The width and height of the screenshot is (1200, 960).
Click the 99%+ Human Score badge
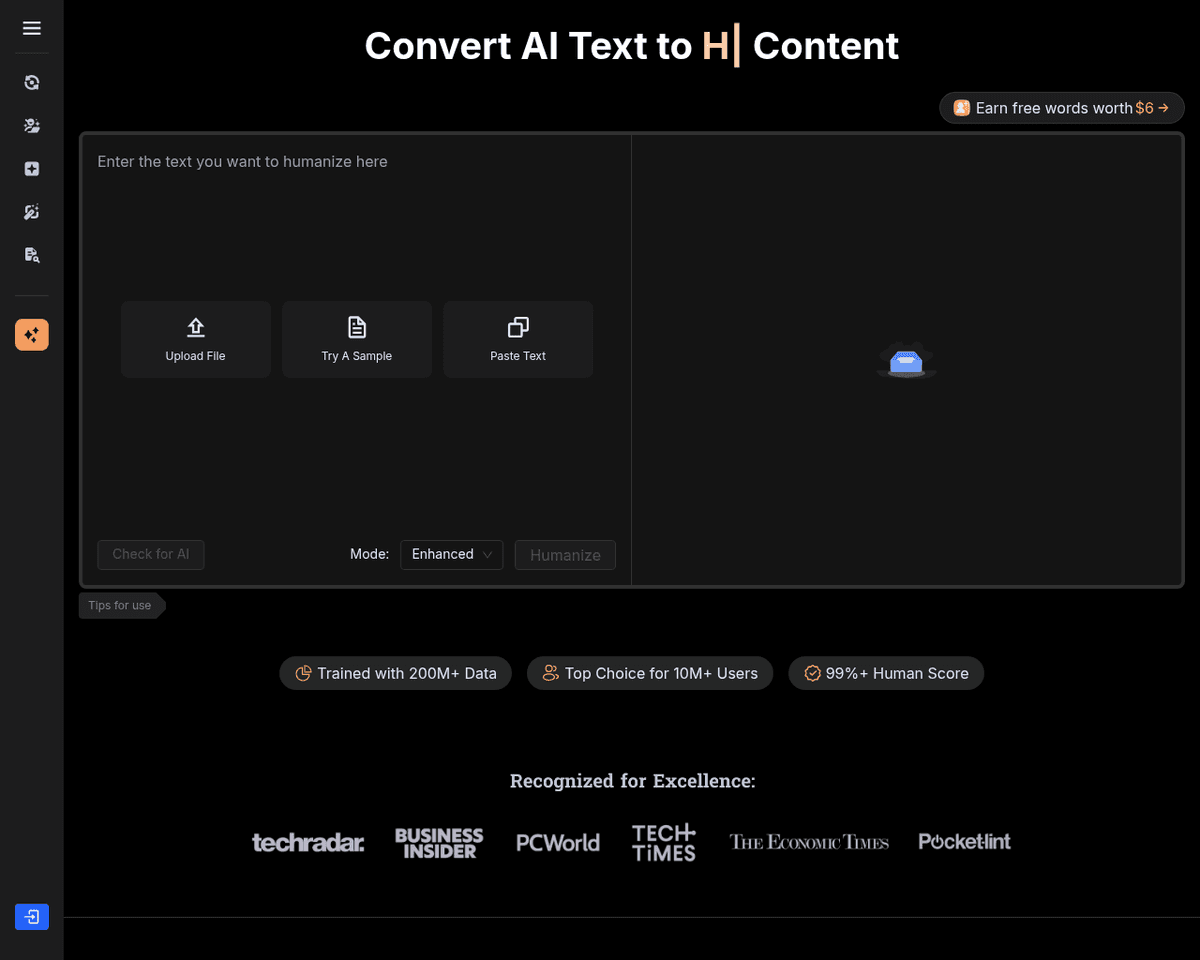click(886, 673)
